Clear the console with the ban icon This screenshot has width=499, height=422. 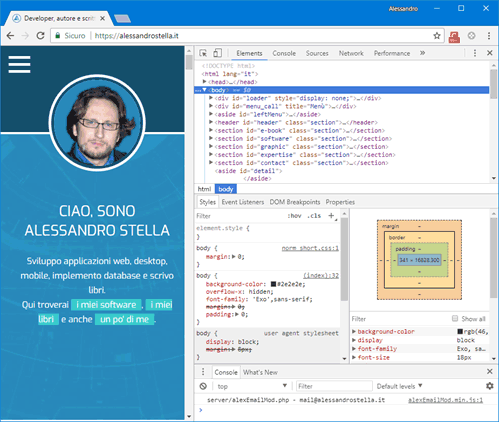(203, 386)
